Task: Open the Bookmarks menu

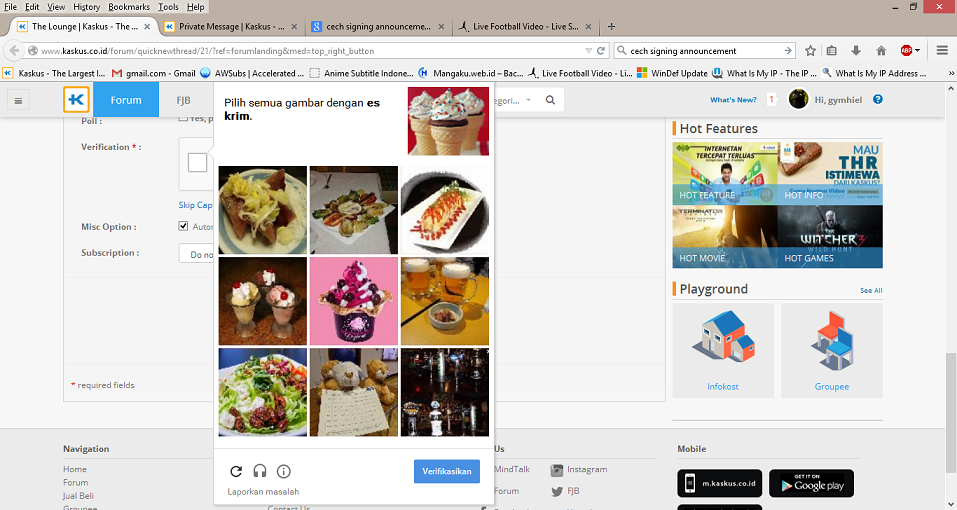Action: click(x=129, y=7)
